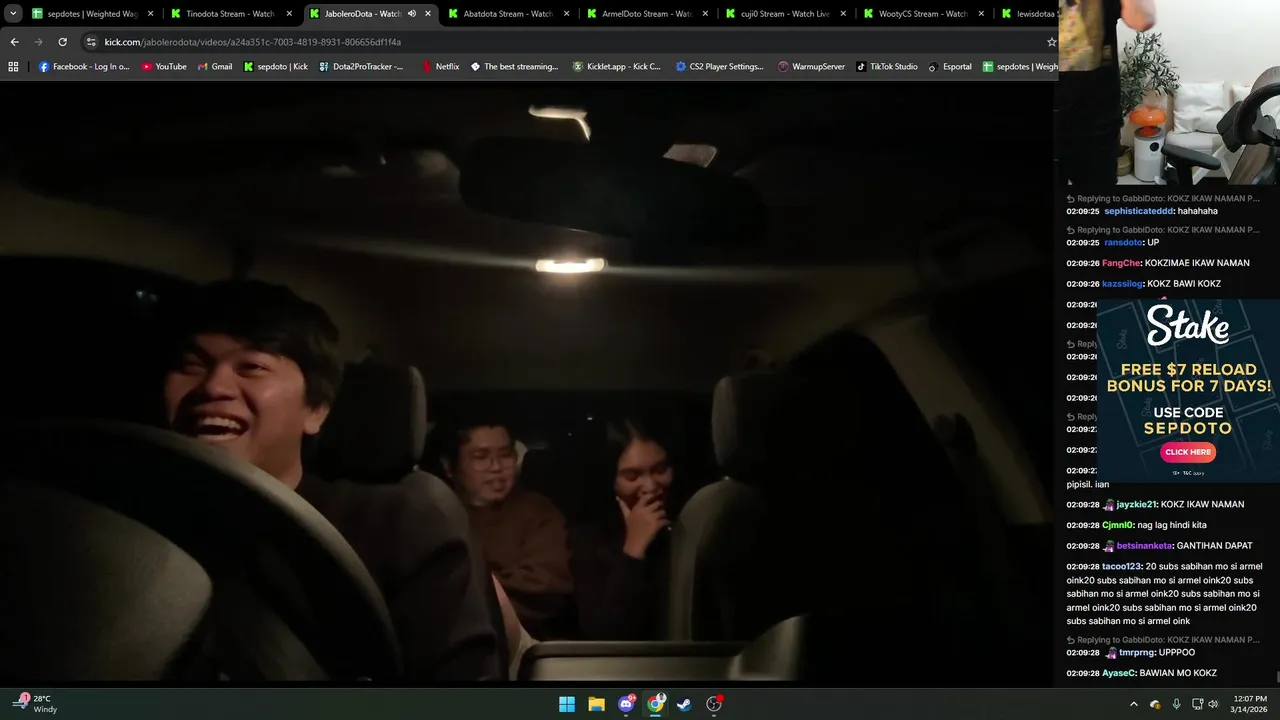Image resolution: width=1280 pixels, height=720 pixels.
Task: Close the ArmelDoto Stream tab
Action: [706, 14]
